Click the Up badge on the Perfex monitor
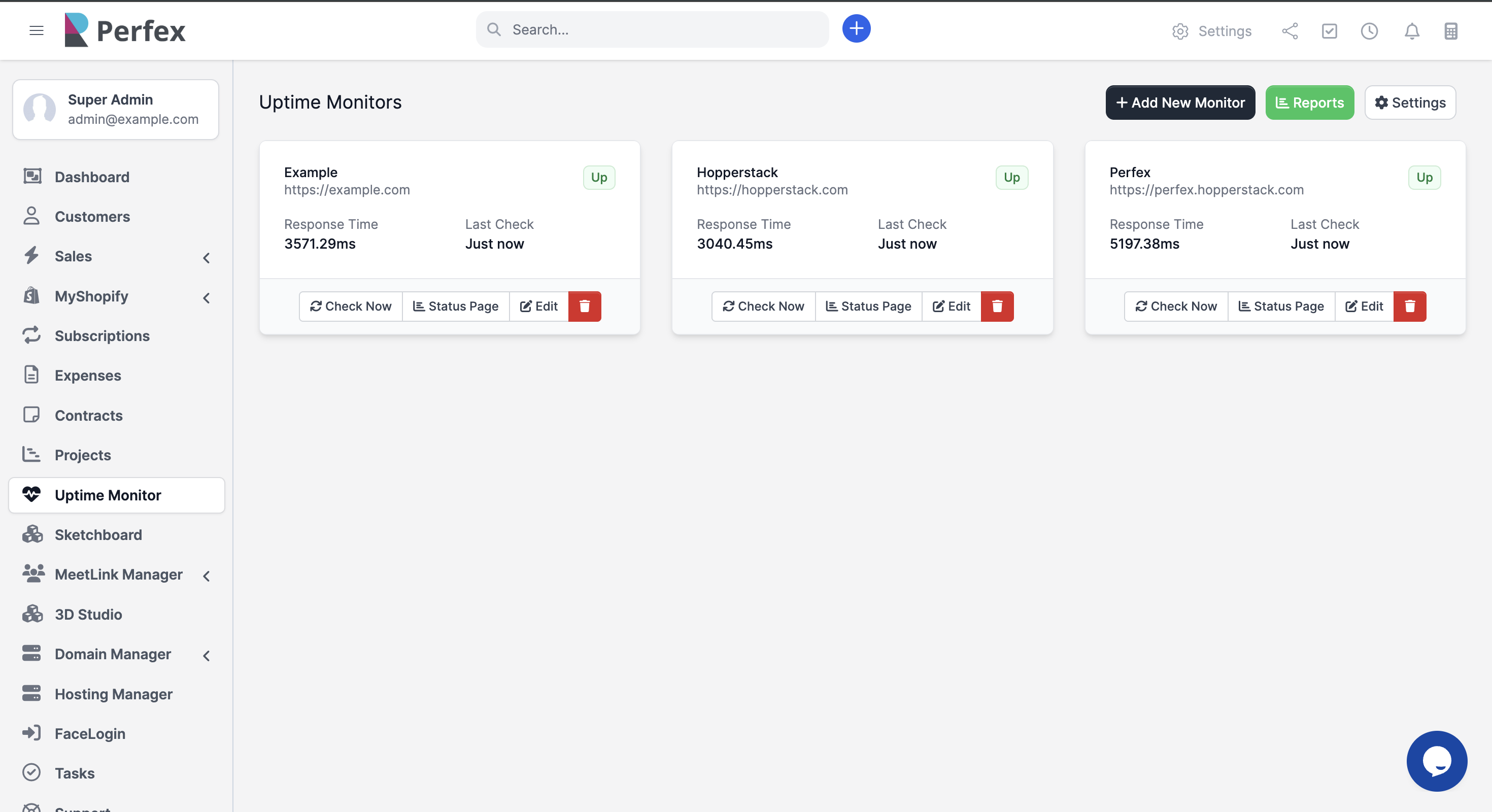Viewport: 1492px width, 812px height. point(1425,177)
